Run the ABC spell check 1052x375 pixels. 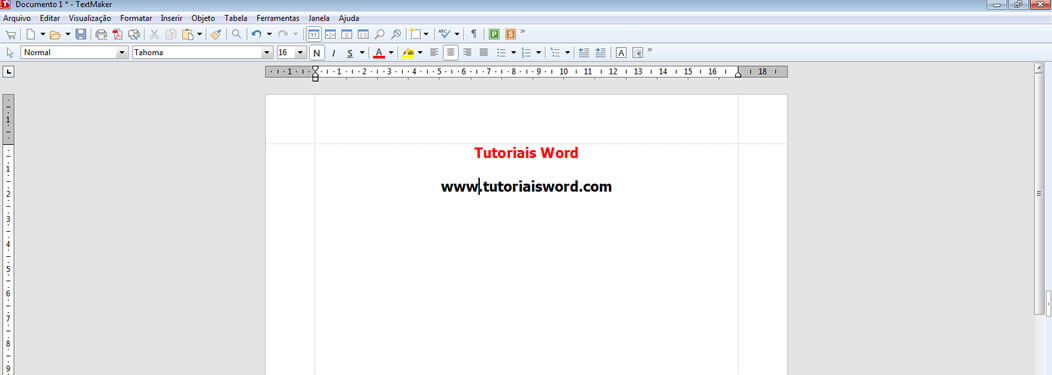tap(445, 34)
